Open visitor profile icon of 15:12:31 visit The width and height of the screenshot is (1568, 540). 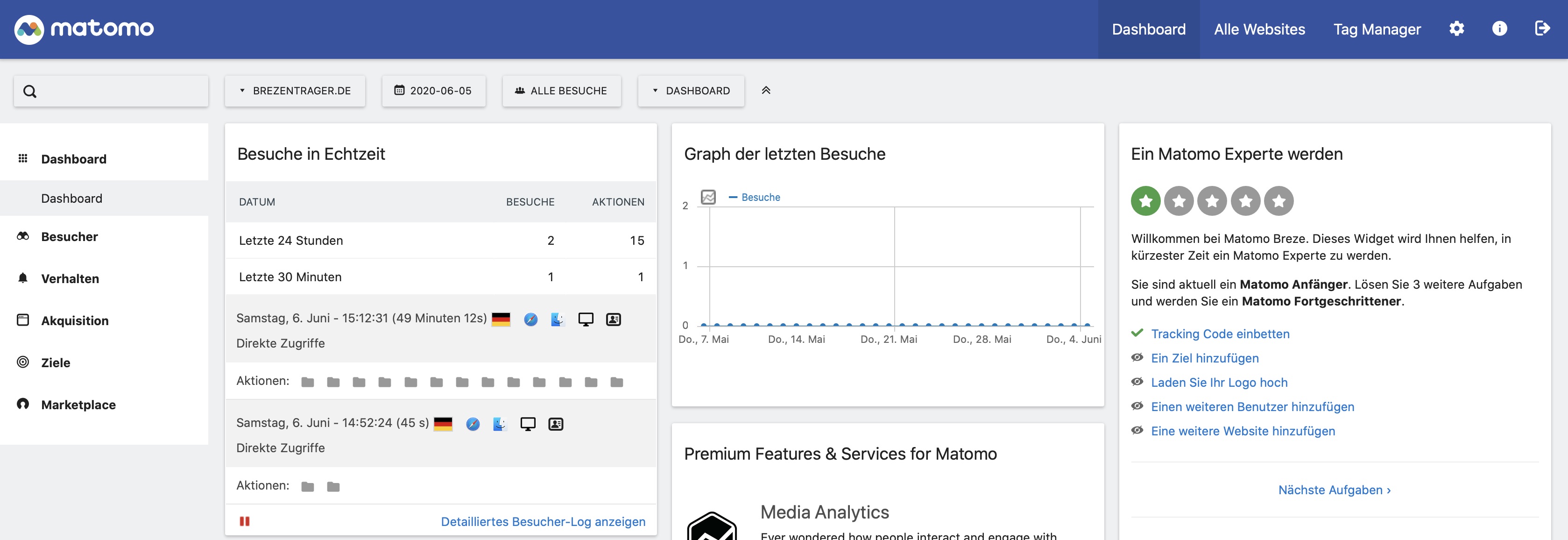pyautogui.click(x=614, y=320)
